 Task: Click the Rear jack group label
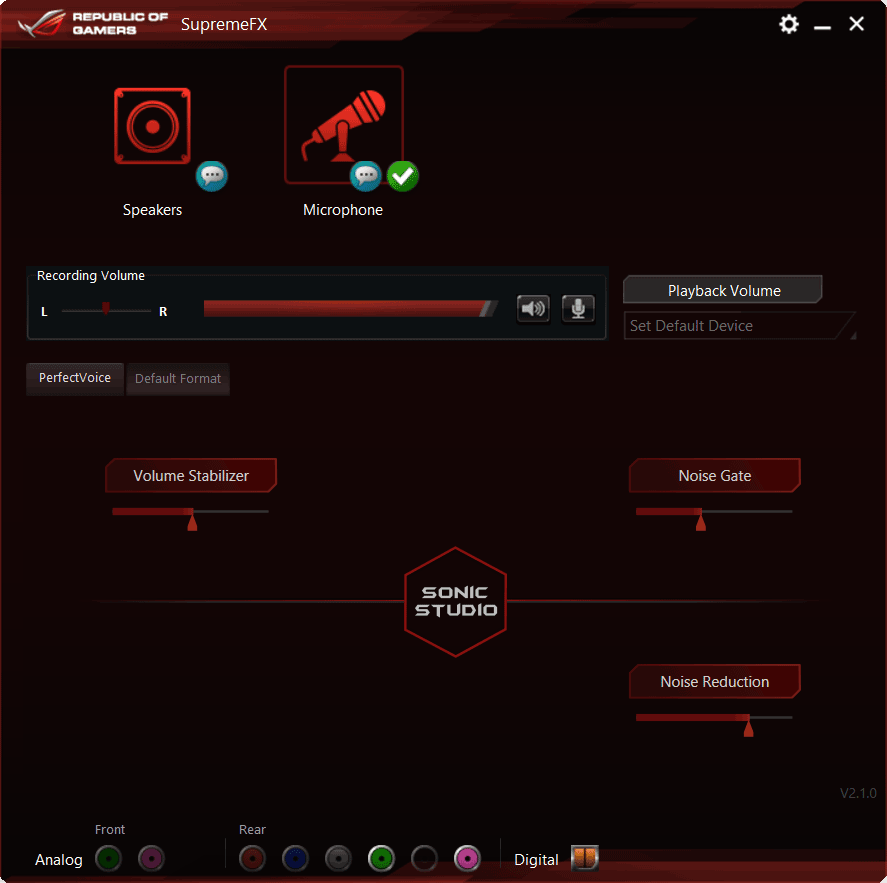tap(252, 829)
